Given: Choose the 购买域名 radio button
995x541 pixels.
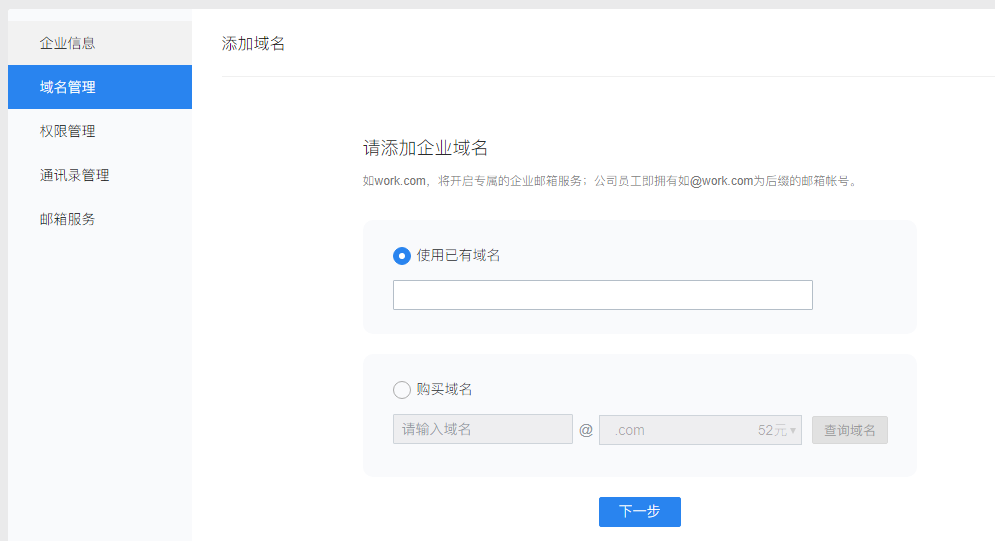Looking at the screenshot, I should click(x=402, y=390).
